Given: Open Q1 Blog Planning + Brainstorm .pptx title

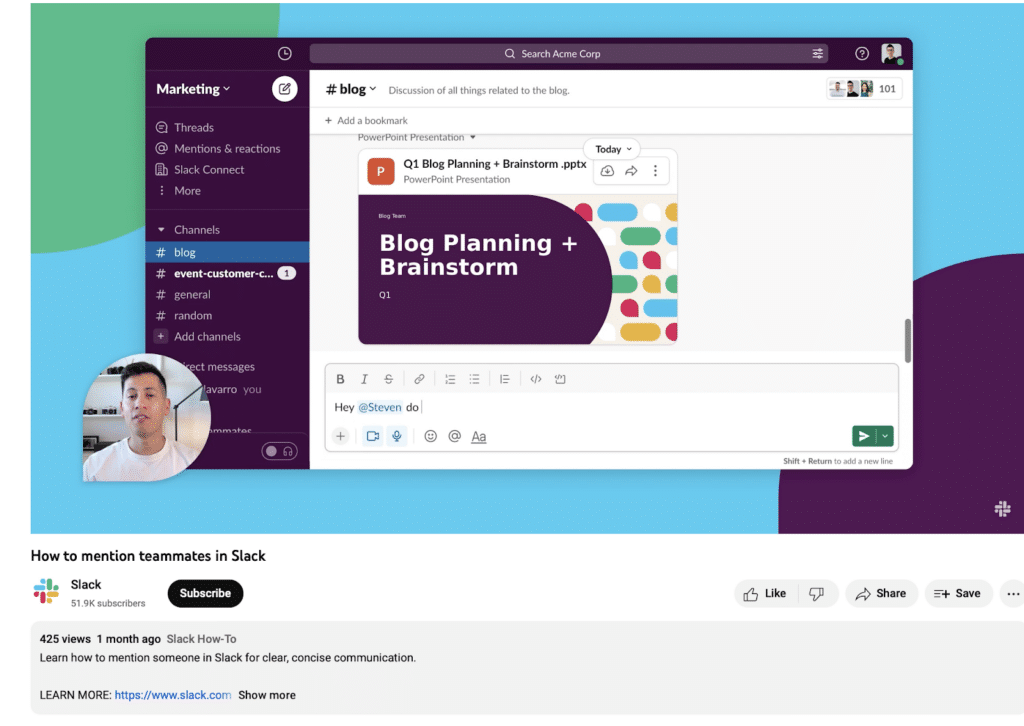Looking at the screenshot, I should [494, 164].
